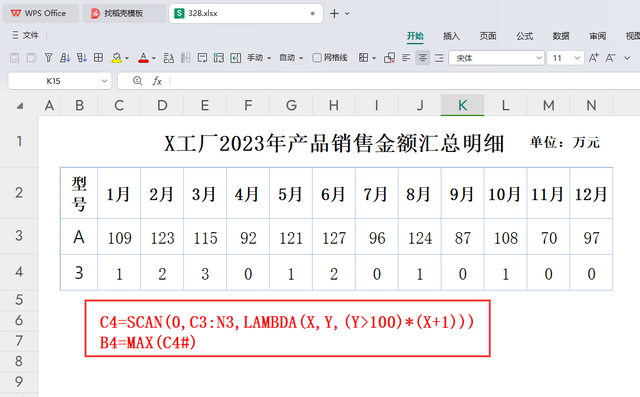This screenshot has height=397, width=640.
Task: Open the 文件 menu button
Action: 25,35
